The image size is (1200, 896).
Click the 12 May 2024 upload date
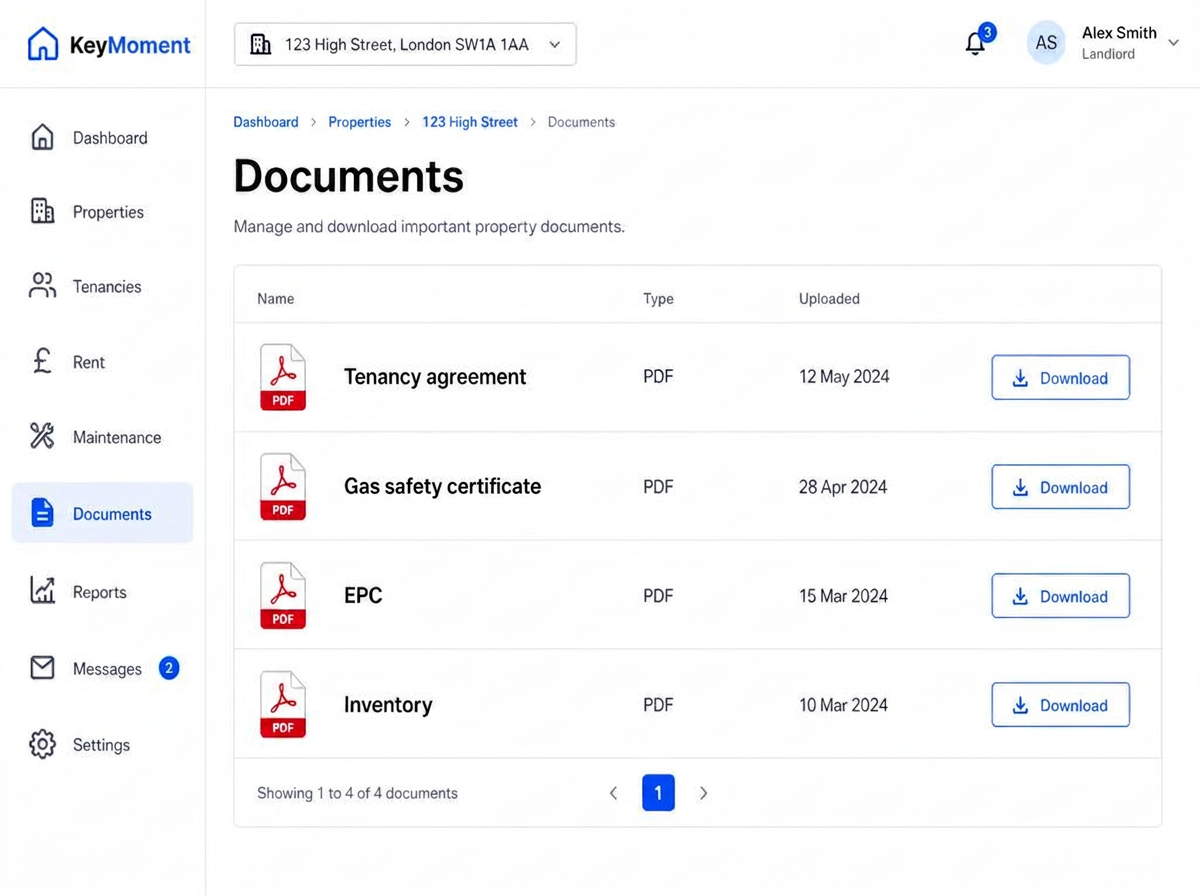[844, 377]
